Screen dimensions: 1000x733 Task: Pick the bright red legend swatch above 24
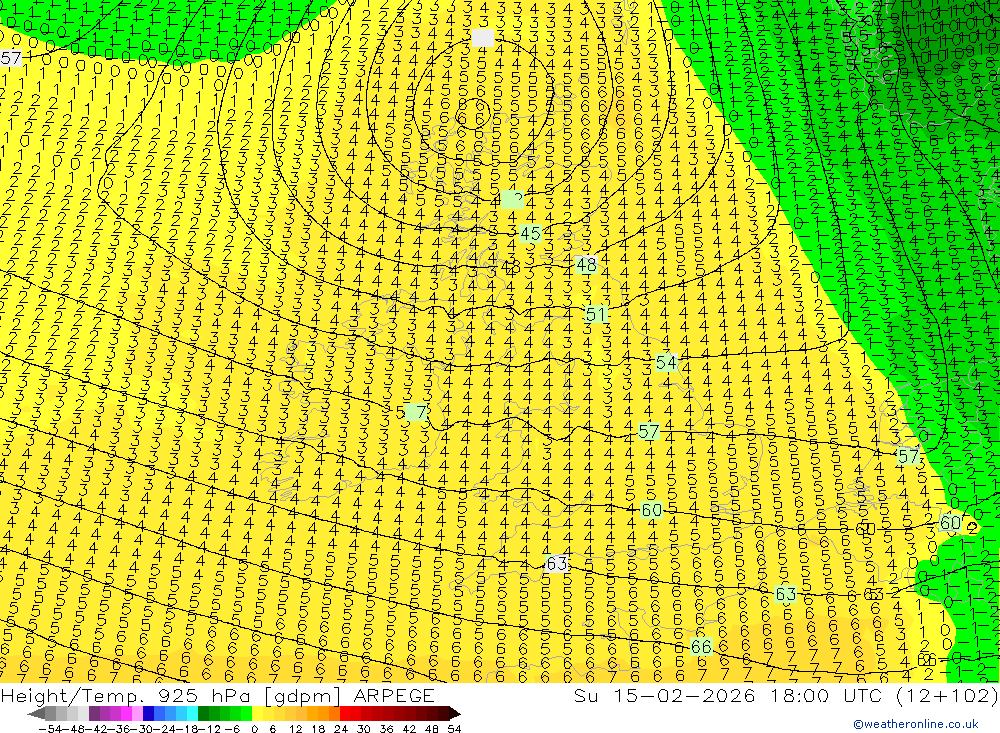coord(345,713)
